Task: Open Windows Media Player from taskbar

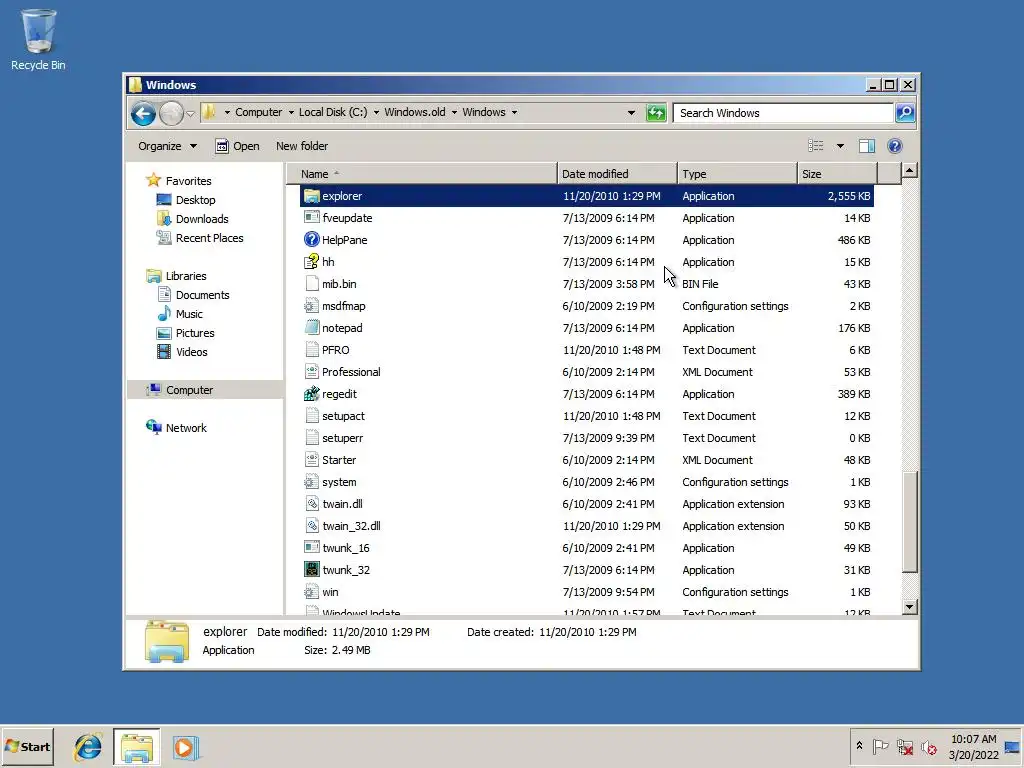Action: coord(185,747)
